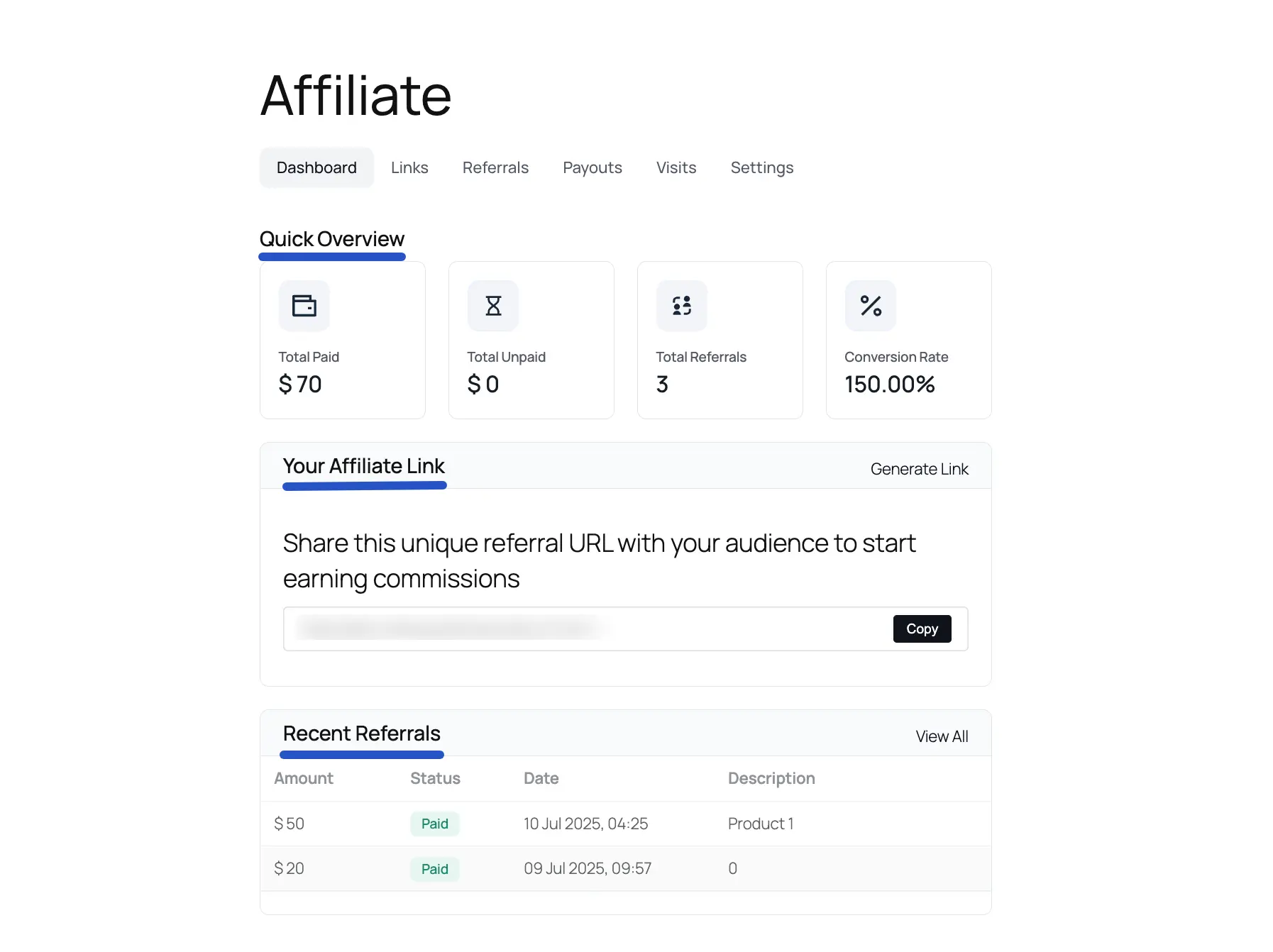The width and height of the screenshot is (1273, 952).
Task: Click the wallet icon on Total Paid card
Action: click(x=304, y=306)
